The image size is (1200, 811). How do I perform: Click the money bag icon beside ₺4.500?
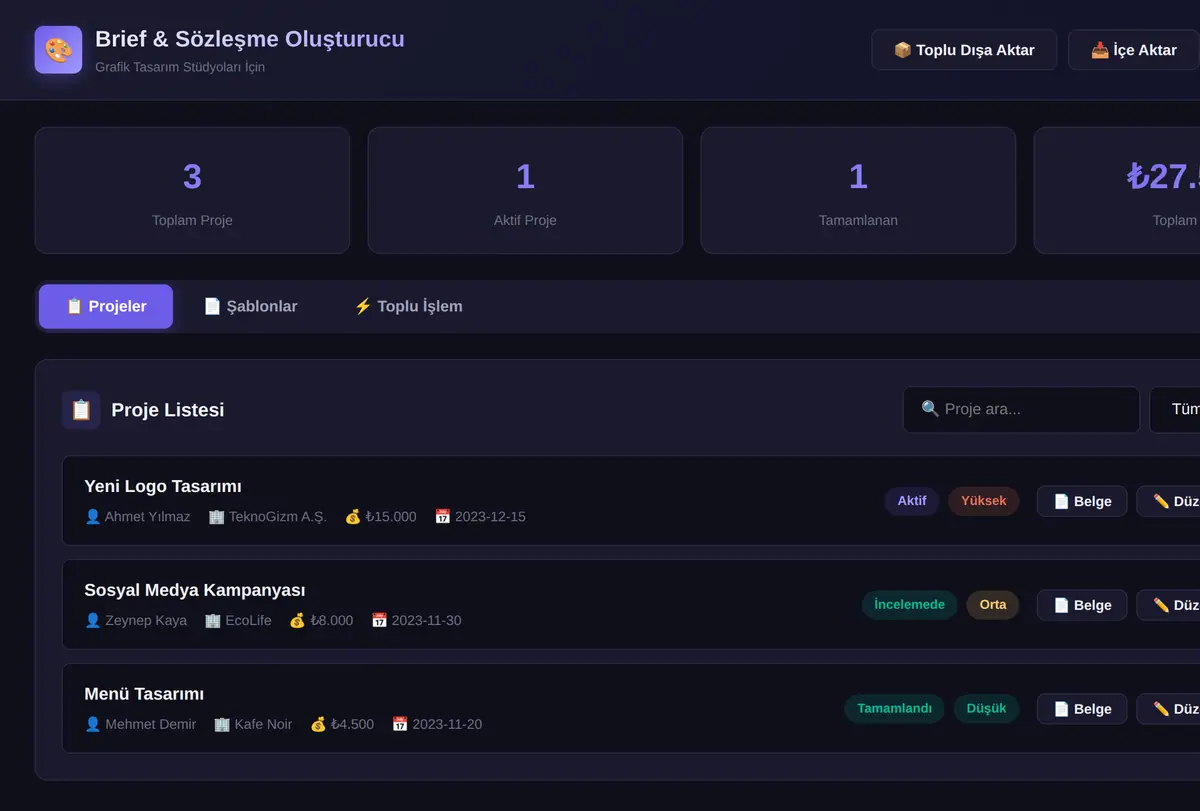pyautogui.click(x=318, y=725)
